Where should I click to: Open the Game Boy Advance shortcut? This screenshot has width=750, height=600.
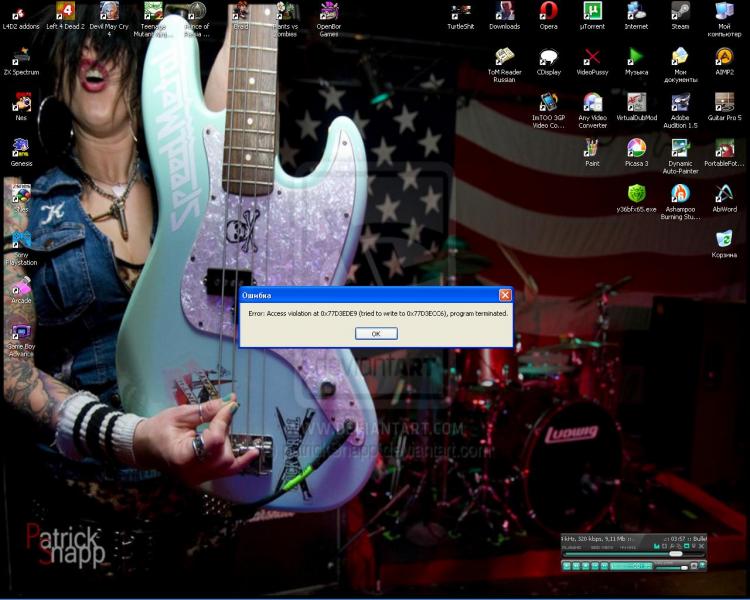(x=21, y=331)
